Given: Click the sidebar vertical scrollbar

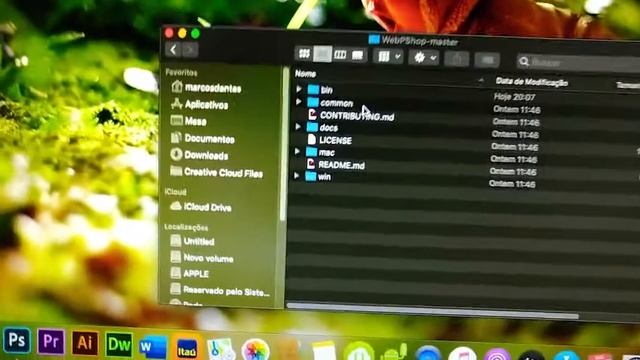Looking at the screenshot, I should (284, 143).
